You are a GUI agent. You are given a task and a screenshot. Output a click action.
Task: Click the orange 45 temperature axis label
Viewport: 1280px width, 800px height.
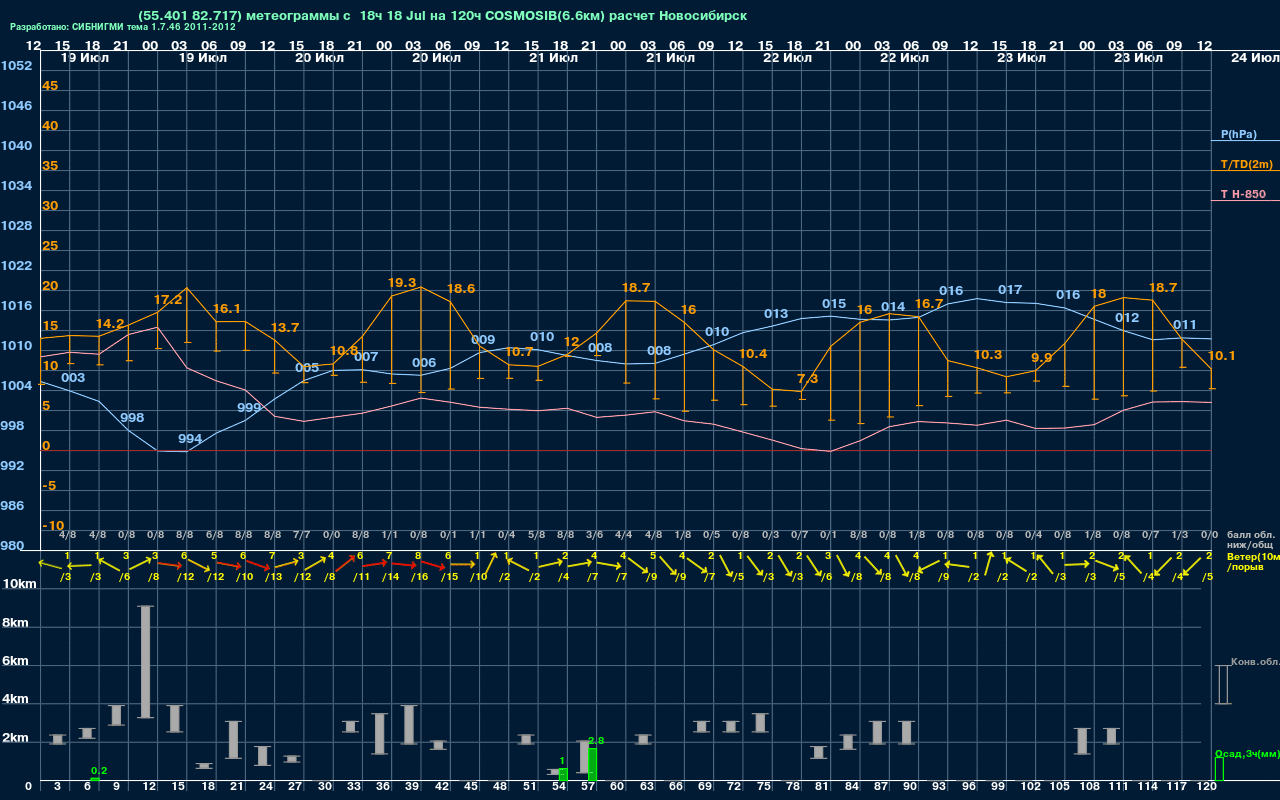(50, 86)
